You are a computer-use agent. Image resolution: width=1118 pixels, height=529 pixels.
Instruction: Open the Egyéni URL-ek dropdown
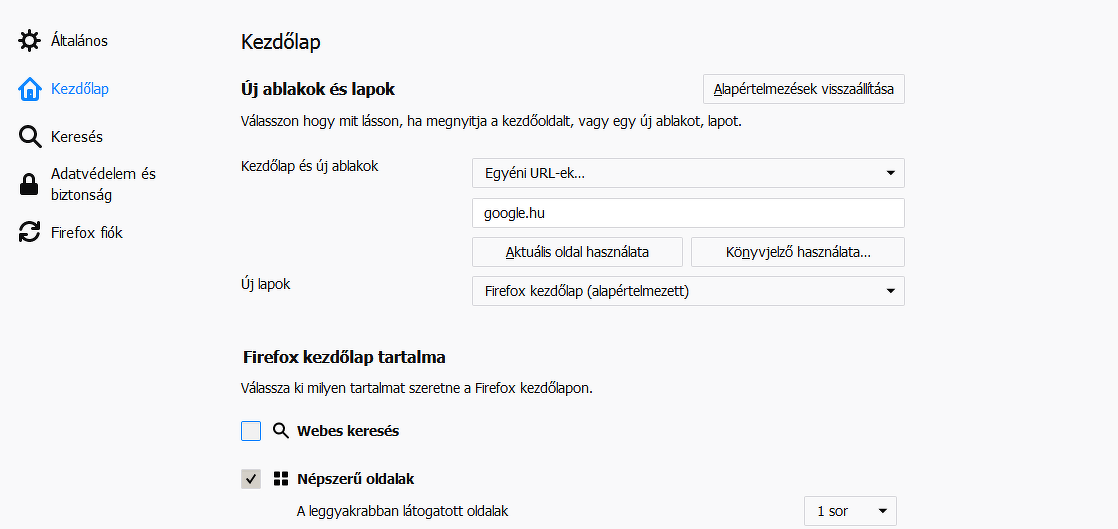click(x=688, y=173)
